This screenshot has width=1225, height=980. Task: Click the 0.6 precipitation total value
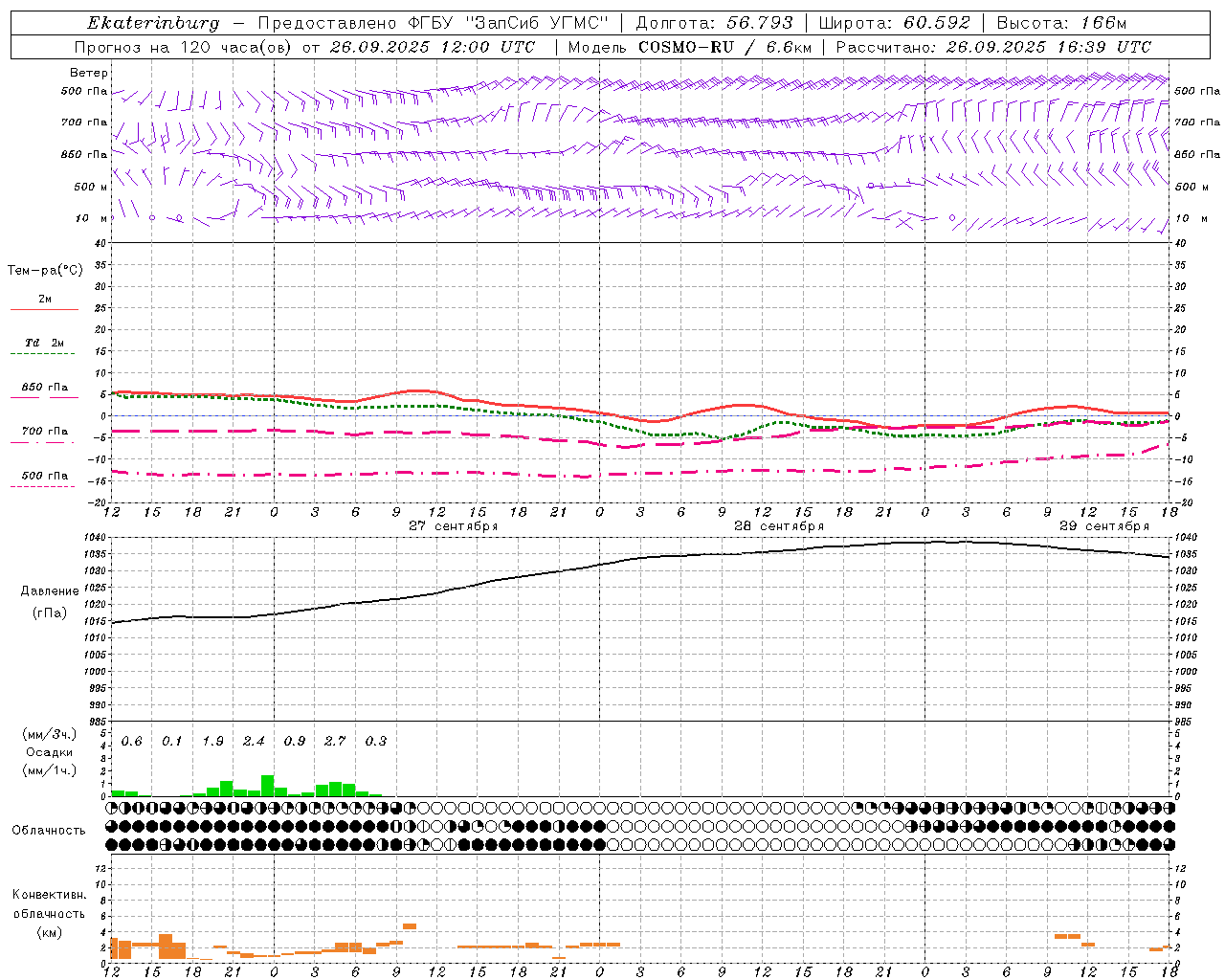coord(132,741)
